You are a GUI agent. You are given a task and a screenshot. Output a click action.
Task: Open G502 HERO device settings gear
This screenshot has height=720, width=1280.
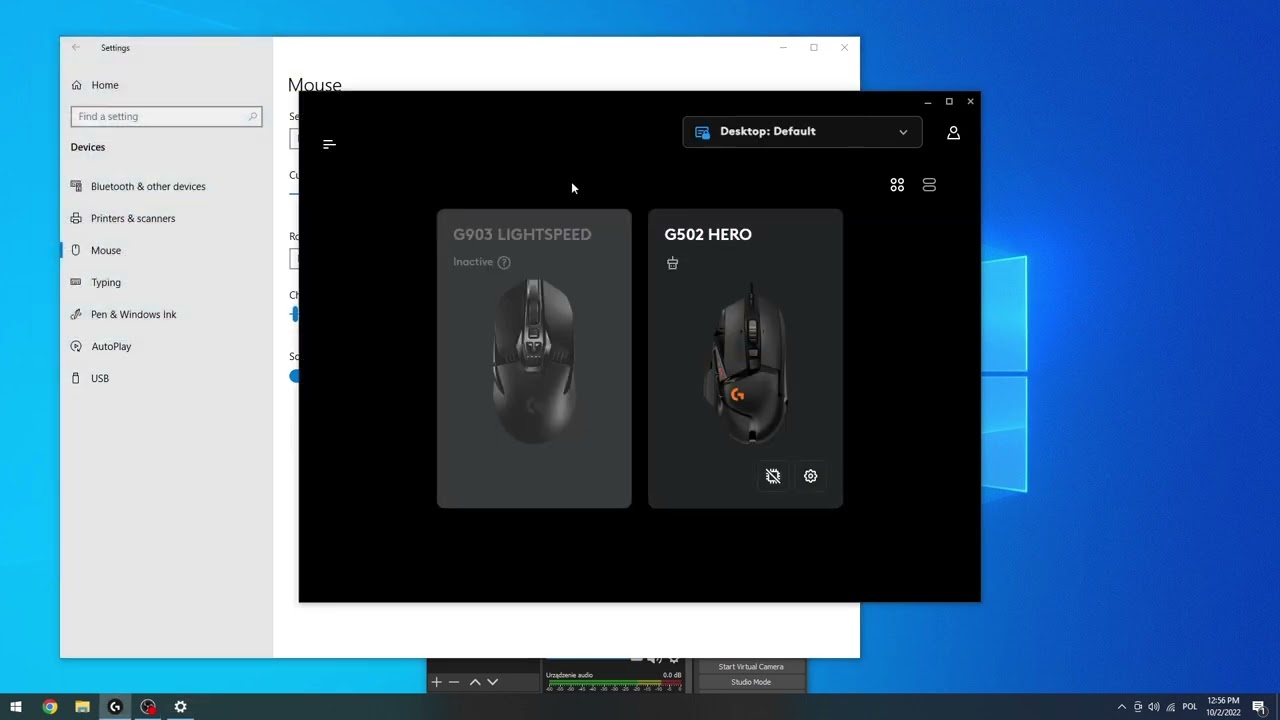coord(811,476)
